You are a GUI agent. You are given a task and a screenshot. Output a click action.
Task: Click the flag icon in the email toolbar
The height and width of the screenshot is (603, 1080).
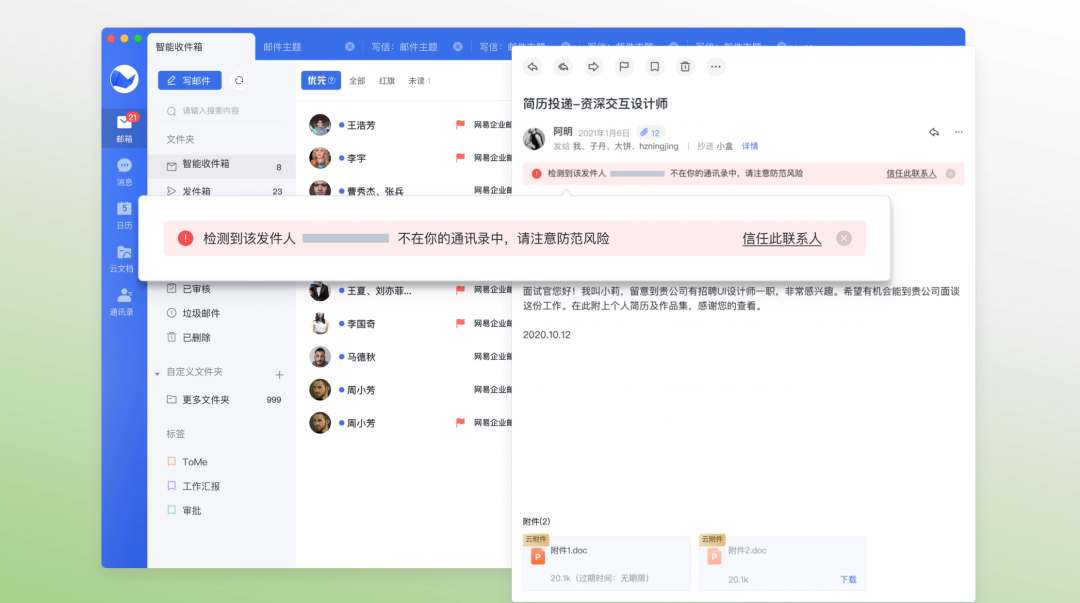(x=624, y=66)
